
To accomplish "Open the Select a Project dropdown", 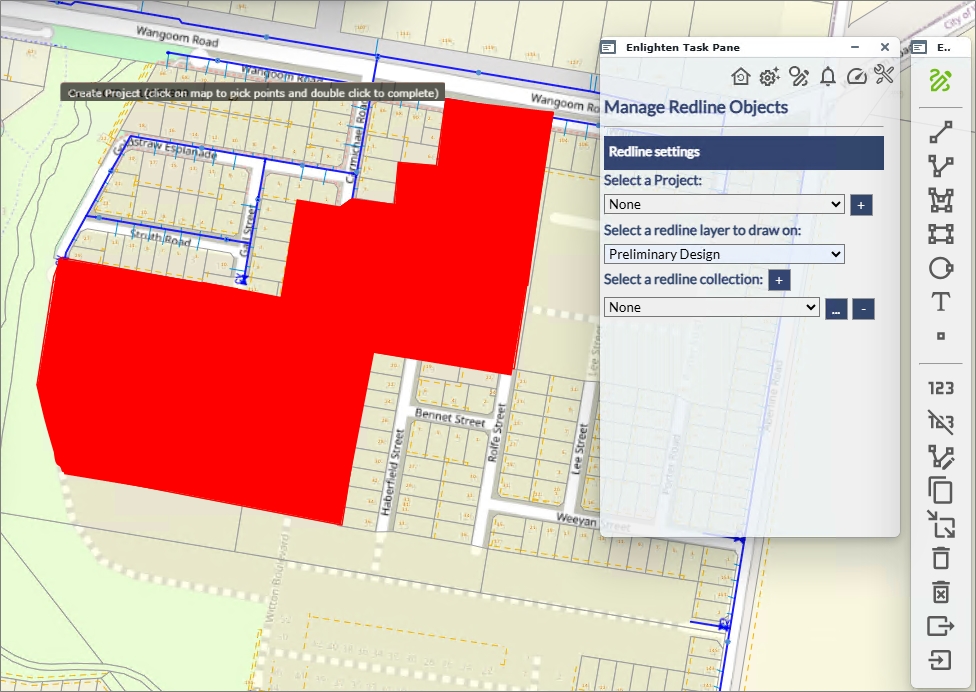I will [x=724, y=204].
